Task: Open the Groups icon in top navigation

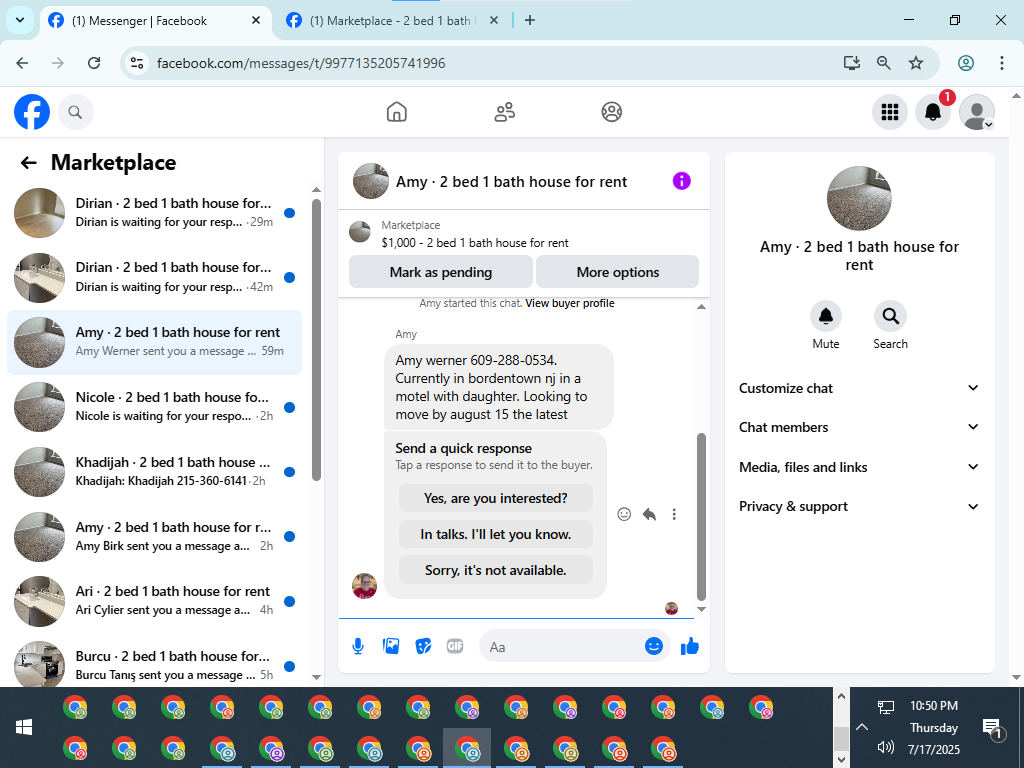Action: (x=611, y=112)
